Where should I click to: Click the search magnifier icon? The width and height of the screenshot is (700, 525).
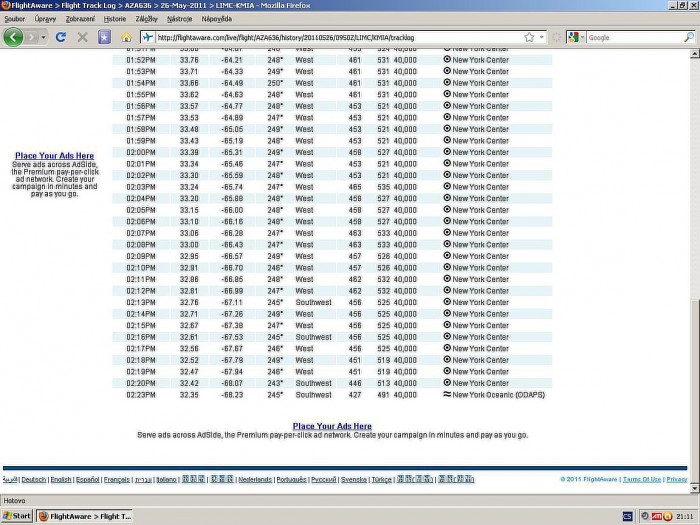coord(689,38)
